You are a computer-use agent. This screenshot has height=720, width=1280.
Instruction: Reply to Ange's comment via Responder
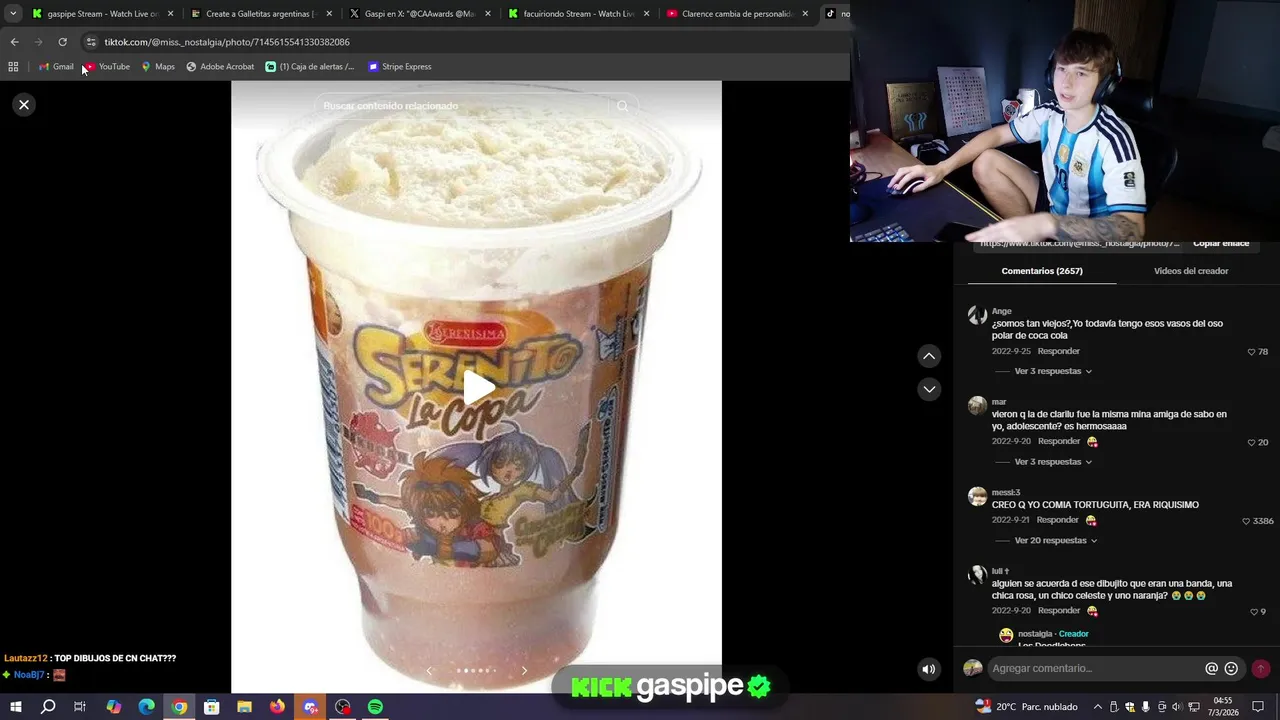1058,351
